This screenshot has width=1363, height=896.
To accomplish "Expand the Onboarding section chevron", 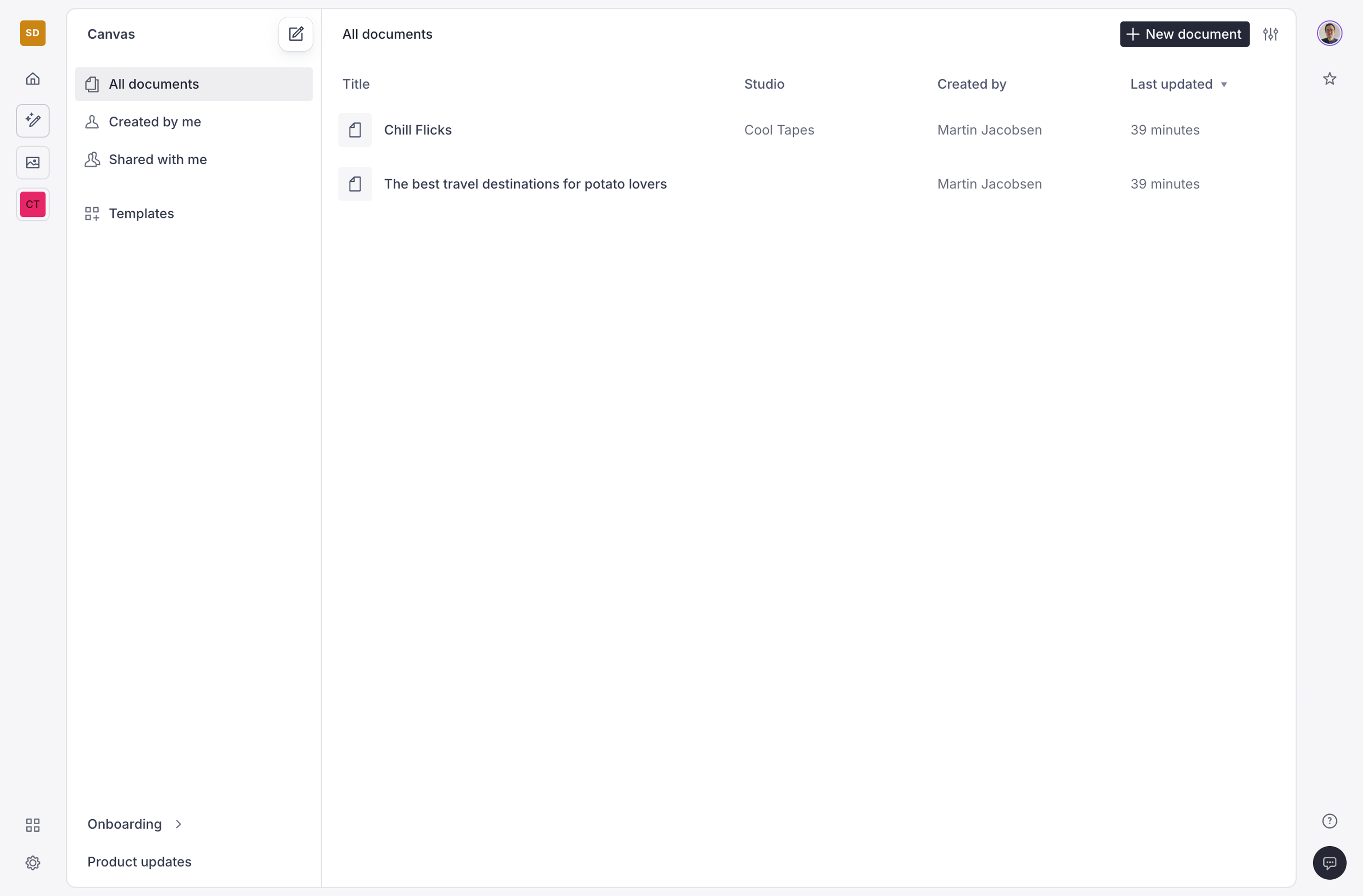I will coord(178,824).
